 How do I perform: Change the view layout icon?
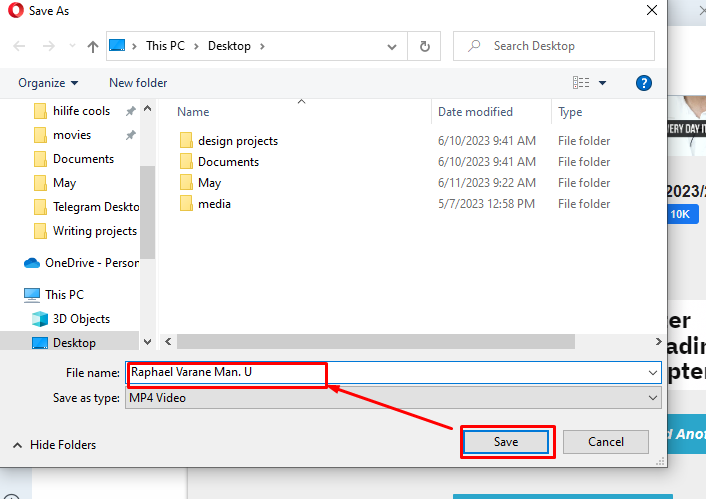pyautogui.click(x=581, y=83)
